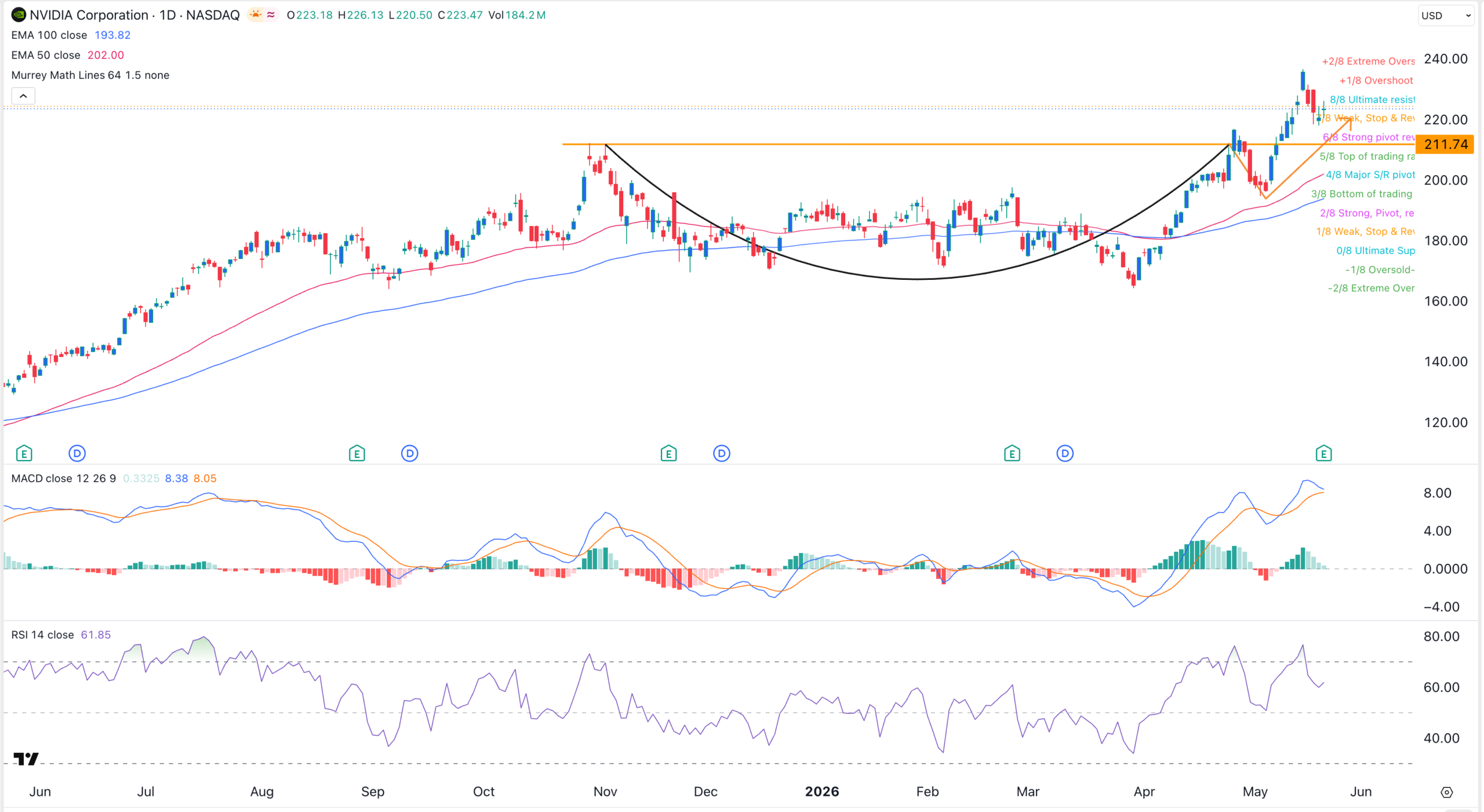Click the dividend D marker in mid-March
Viewport: 1484px width, 812px height.
point(1065,453)
